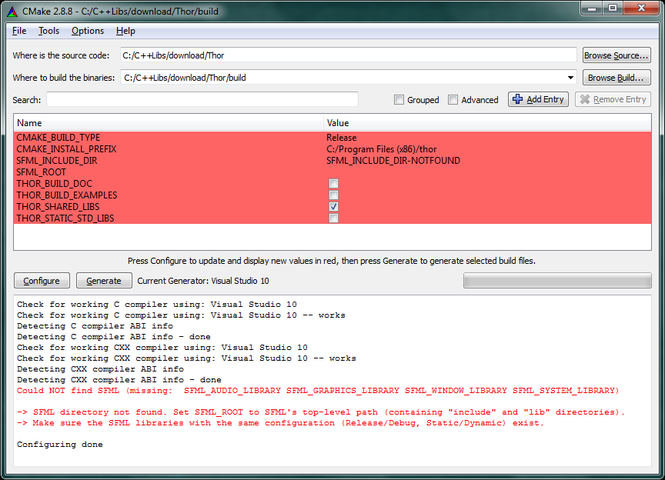665x480 pixels.
Task: Click the SFML_INCLUDE_DIR-NOTFOUND value
Action: 393,161
